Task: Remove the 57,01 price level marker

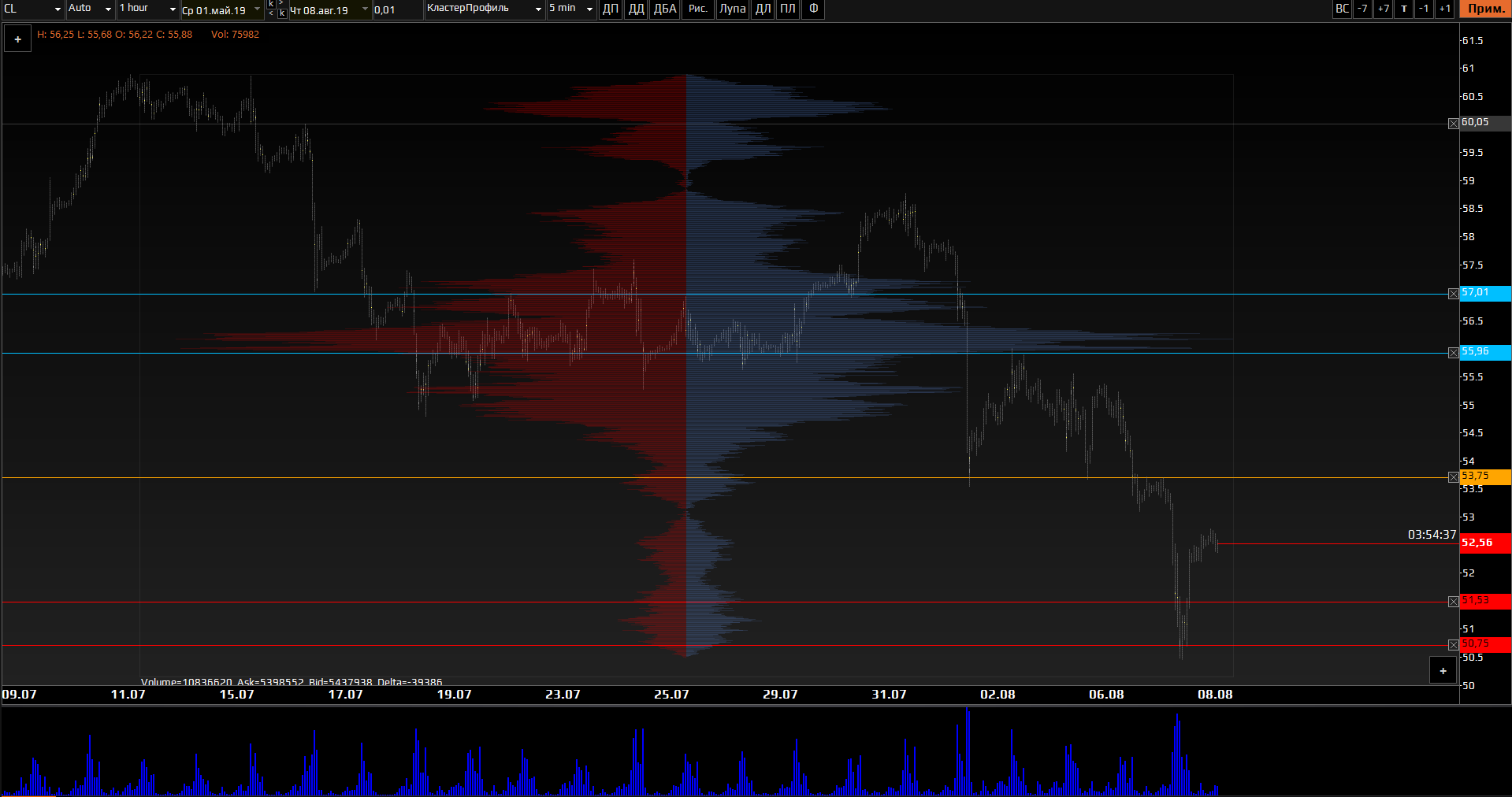Action: (1454, 294)
